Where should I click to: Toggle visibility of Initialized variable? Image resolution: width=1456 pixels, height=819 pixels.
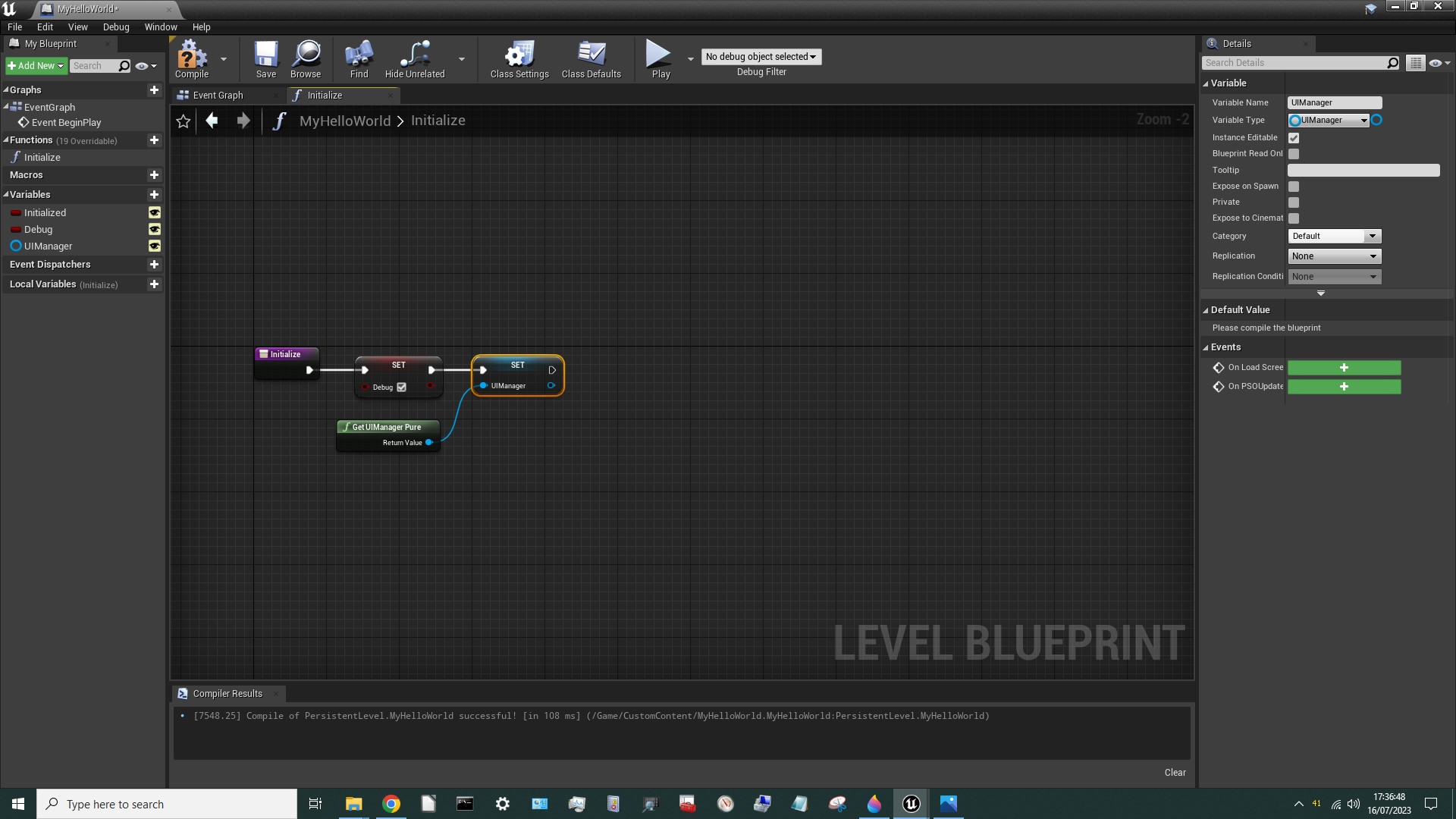coord(154,213)
